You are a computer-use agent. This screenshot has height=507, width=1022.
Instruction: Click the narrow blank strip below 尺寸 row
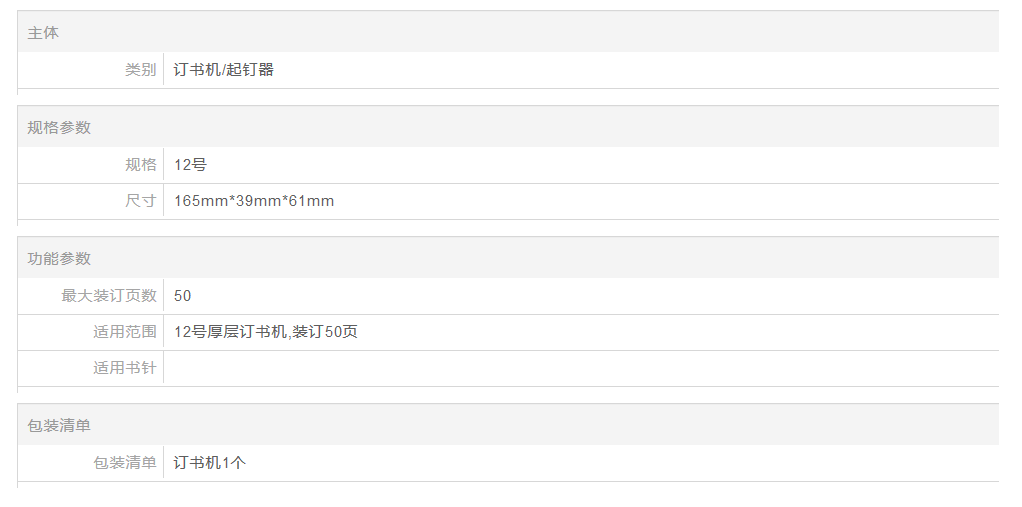pyautogui.click(x=508, y=227)
